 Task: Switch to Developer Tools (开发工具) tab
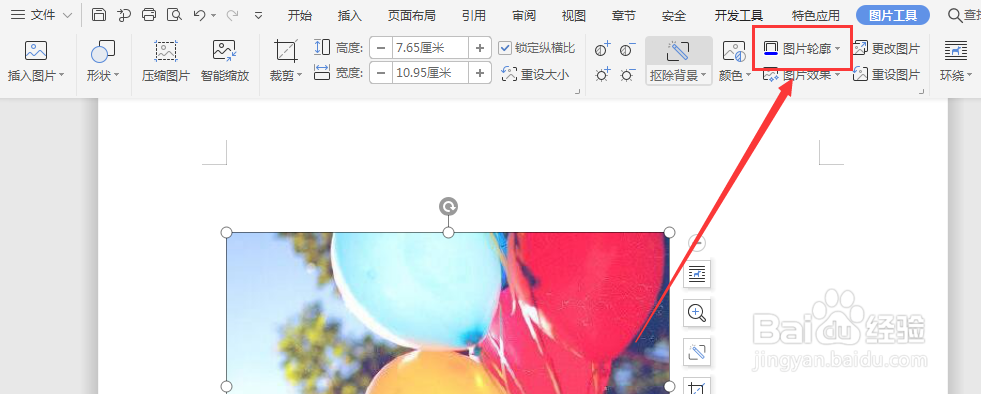pos(738,16)
